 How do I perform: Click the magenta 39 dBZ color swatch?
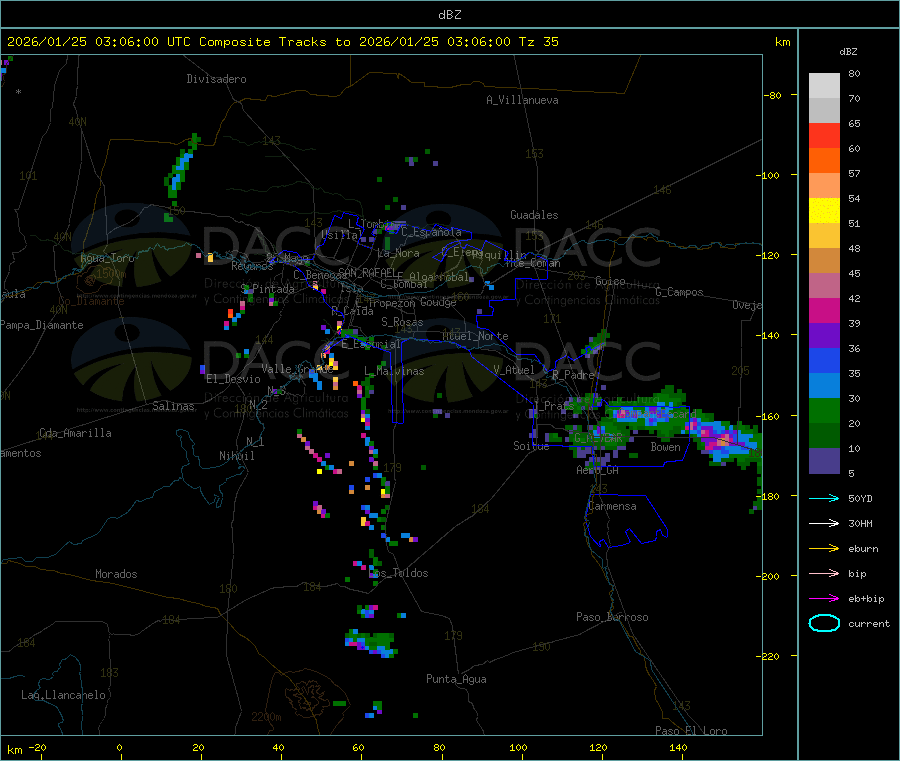click(824, 310)
